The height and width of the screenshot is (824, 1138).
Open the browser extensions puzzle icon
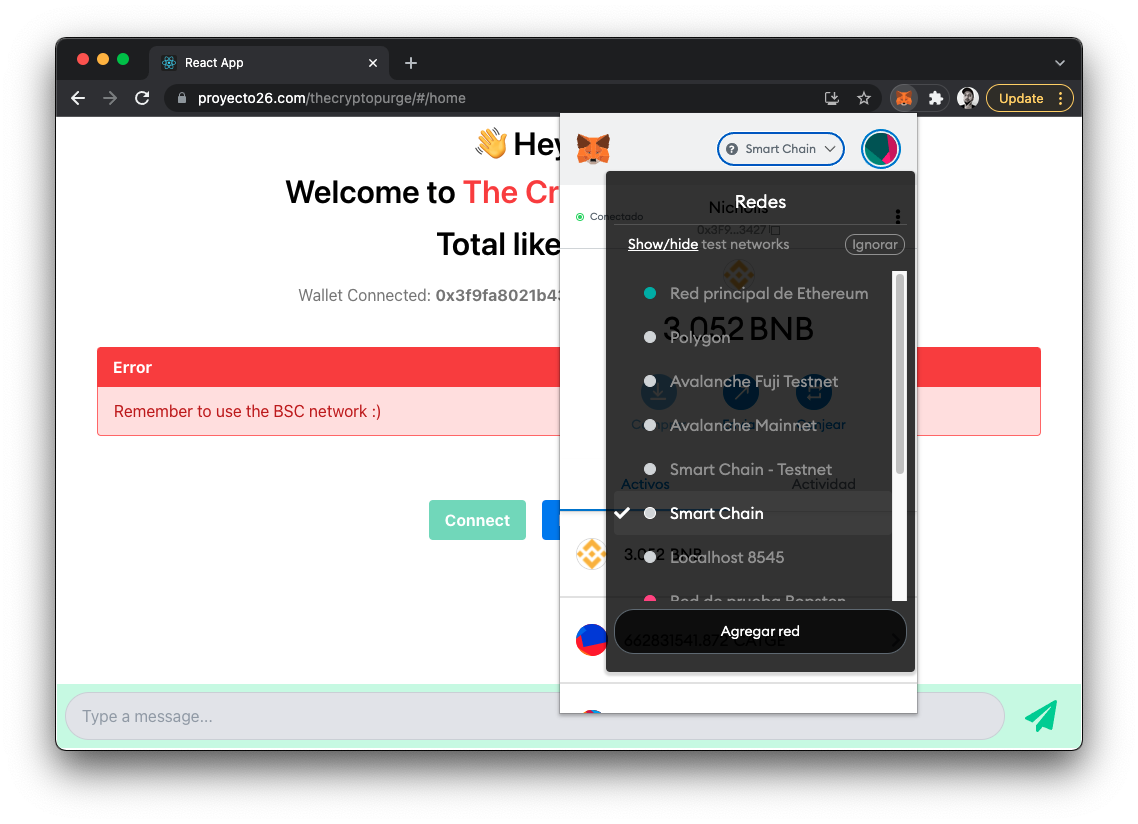pyautogui.click(x=936, y=98)
